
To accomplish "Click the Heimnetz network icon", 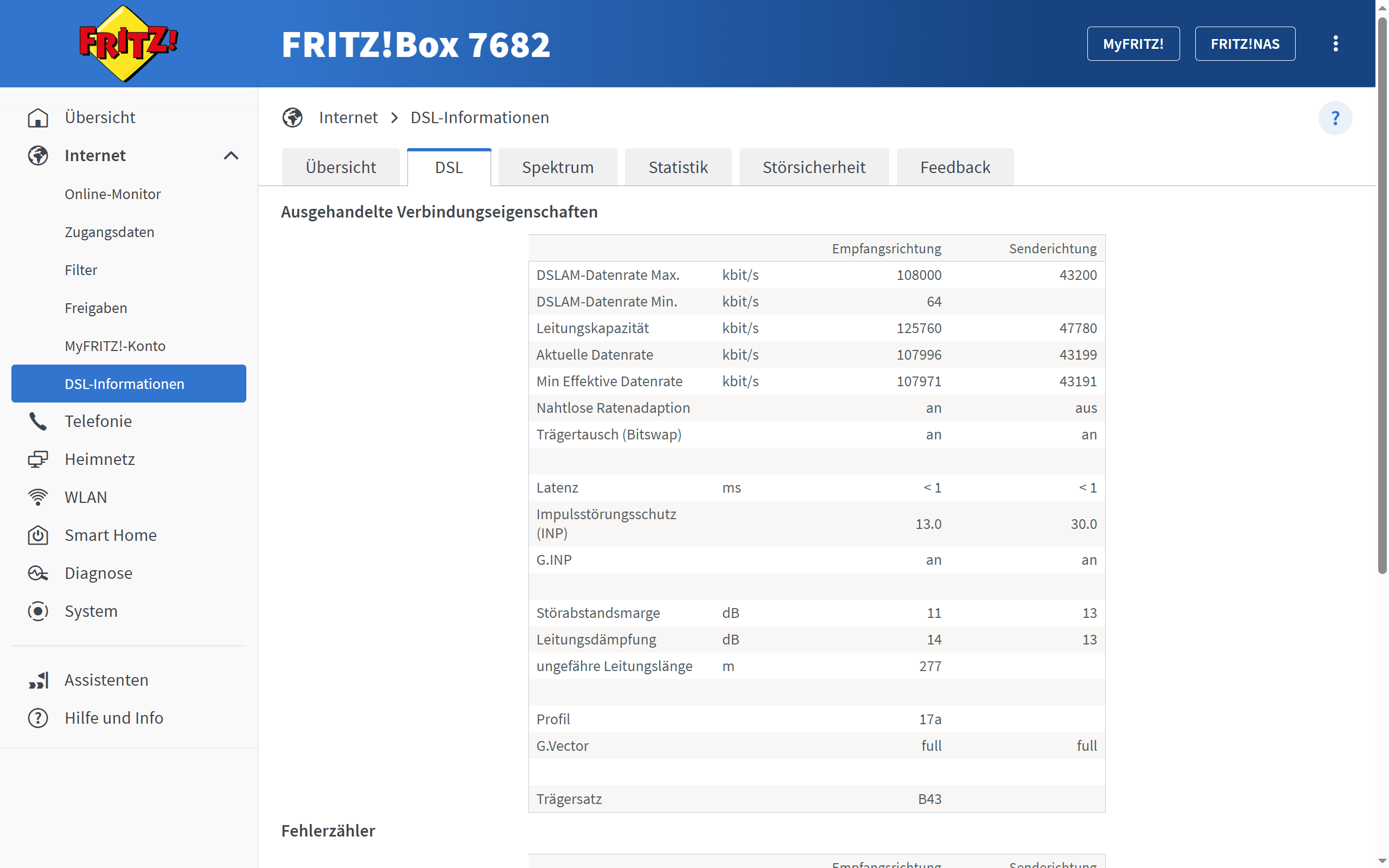I will (x=38, y=459).
